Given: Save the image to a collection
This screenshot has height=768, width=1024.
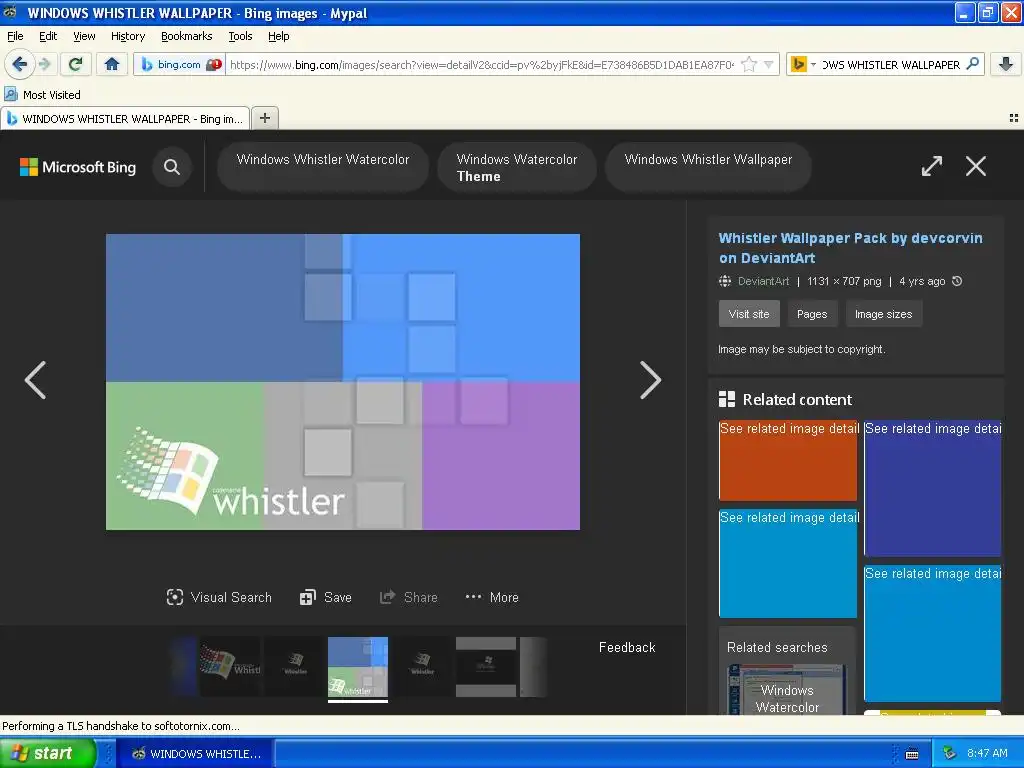Looking at the screenshot, I should (326, 597).
